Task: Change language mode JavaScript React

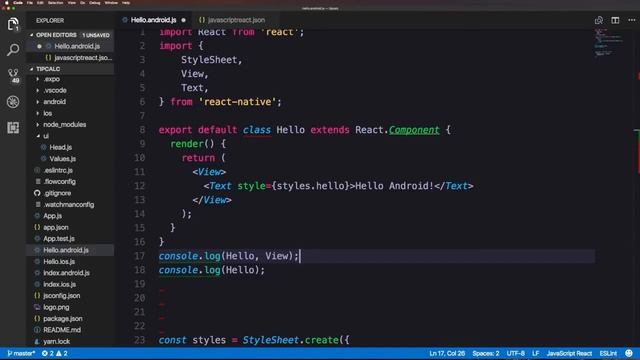Action: pyautogui.click(x=569, y=353)
